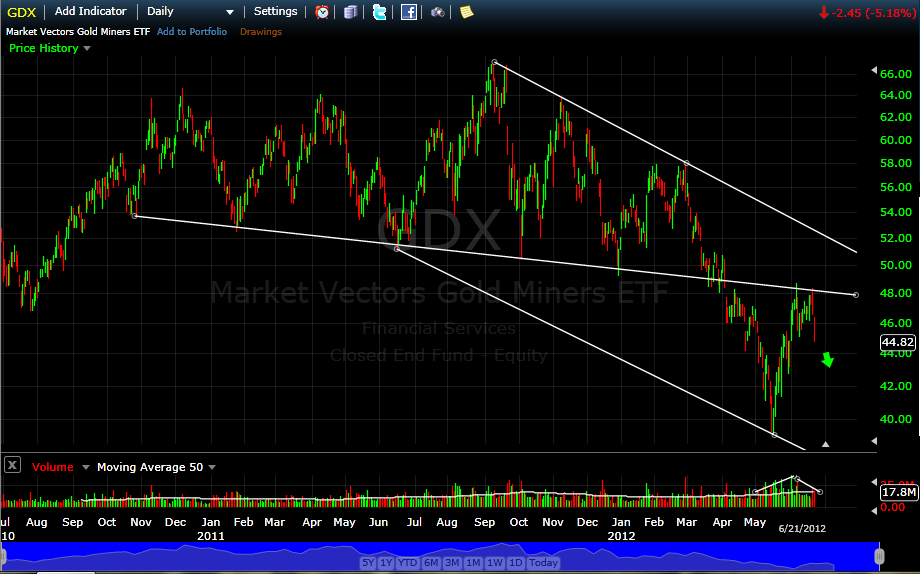Click the red down arrow price change
Viewport: 920px width, 574px height.
pos(824,12)
